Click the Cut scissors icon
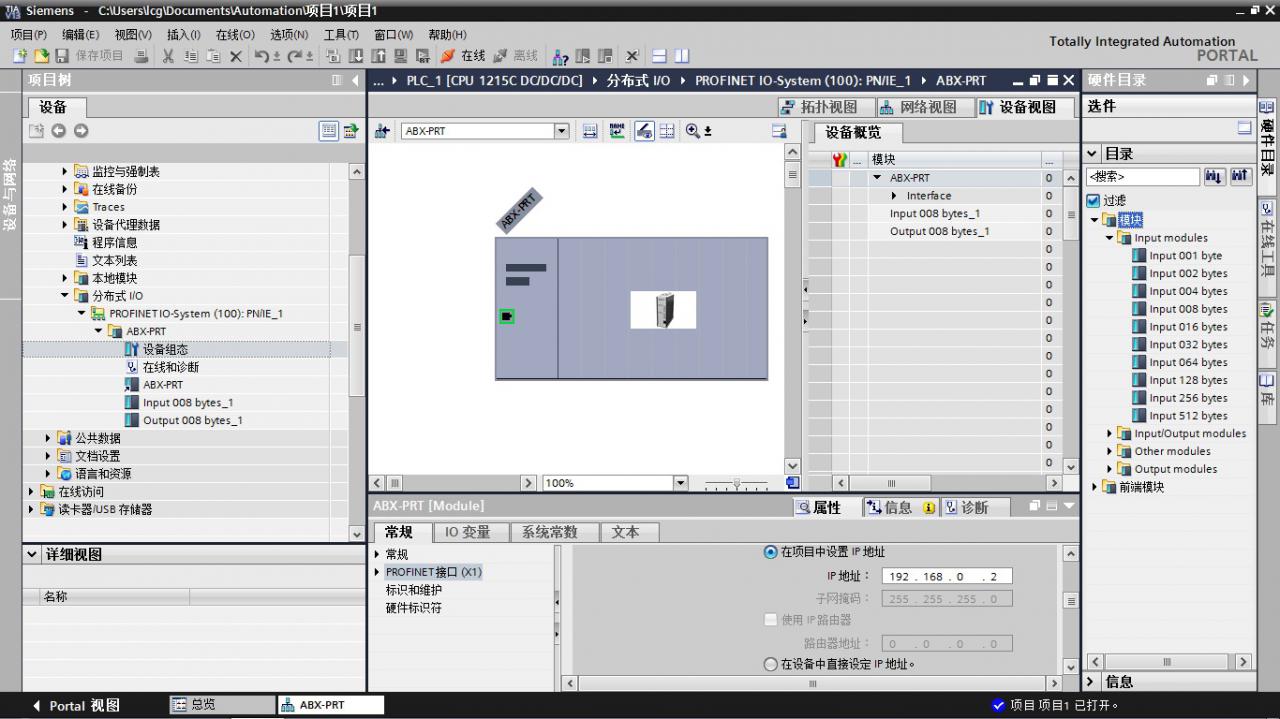This screenshot has height=719, width=1280. 168,56
